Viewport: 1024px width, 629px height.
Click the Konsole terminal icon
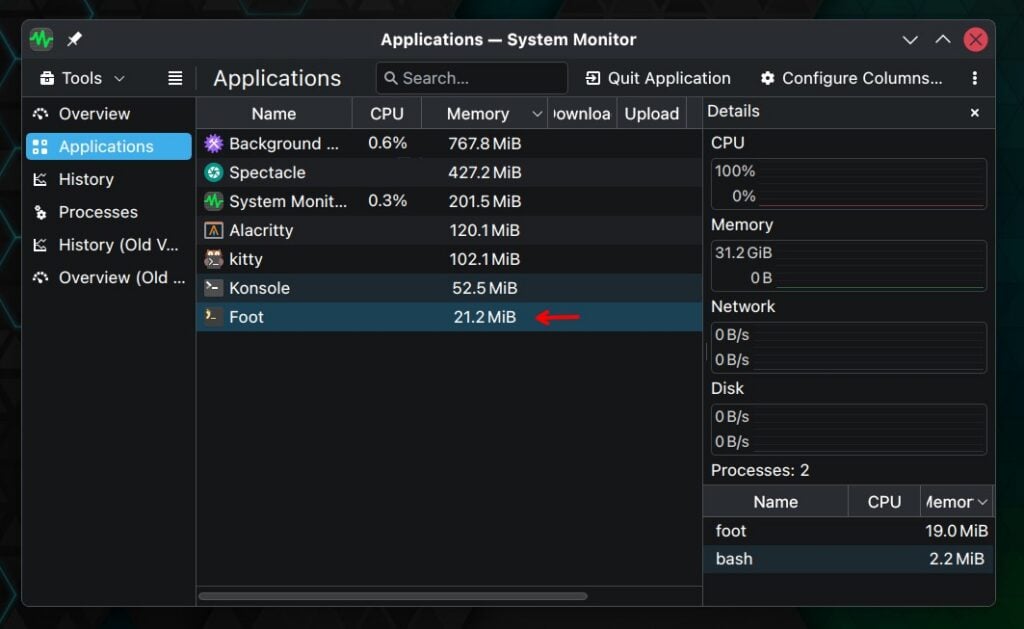213,288
